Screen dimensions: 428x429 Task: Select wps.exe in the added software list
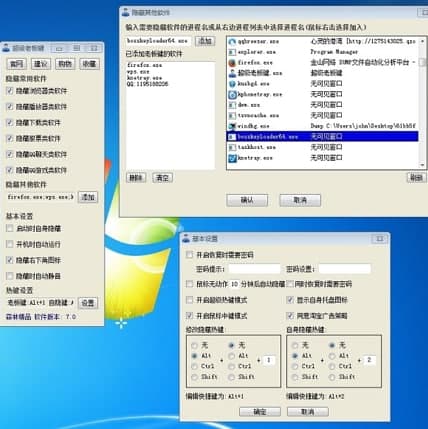(138, 71)
